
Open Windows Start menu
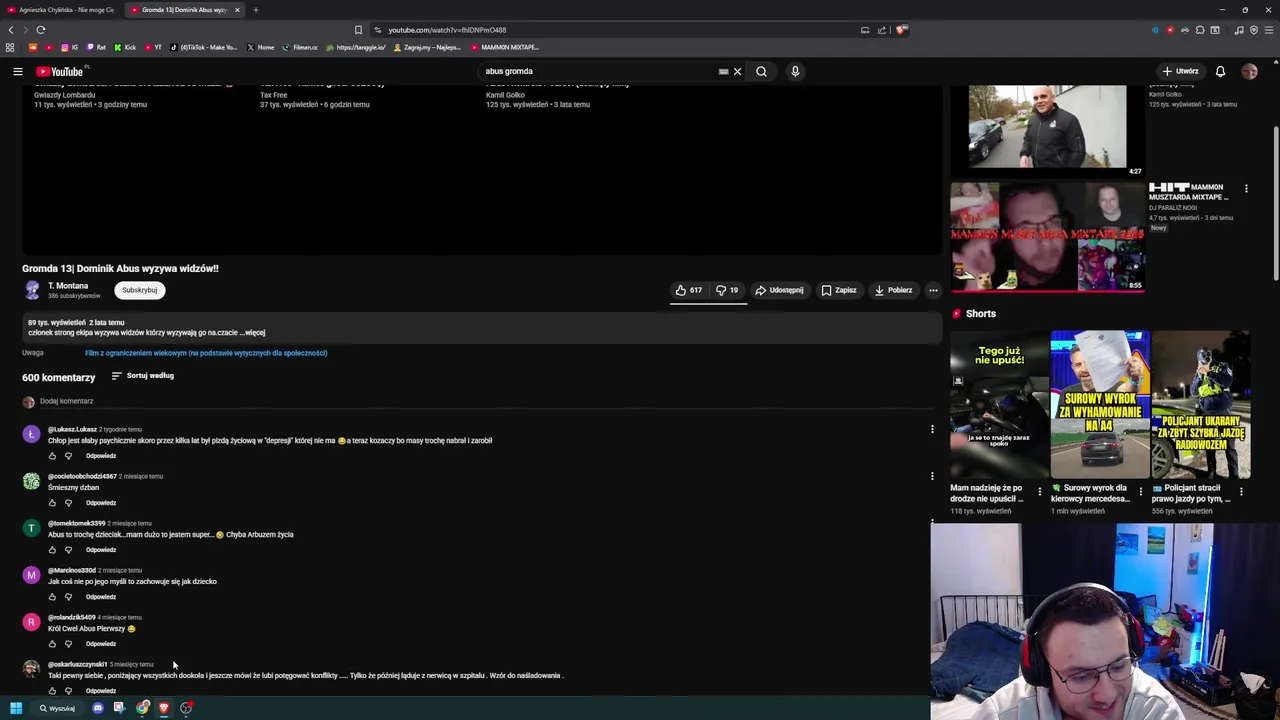(x=15, y=708)
